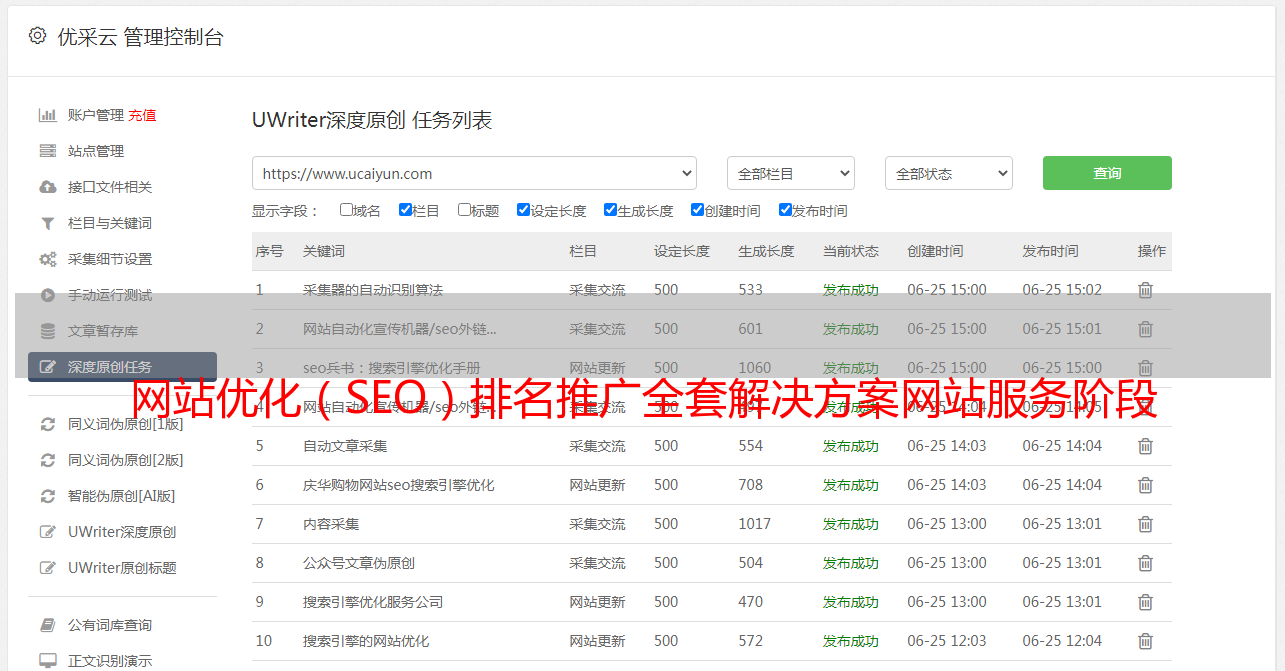1285x671 pixels.
Task: Click the gear icon beside 优采云 管理控制台
Action: coord(37,36)
